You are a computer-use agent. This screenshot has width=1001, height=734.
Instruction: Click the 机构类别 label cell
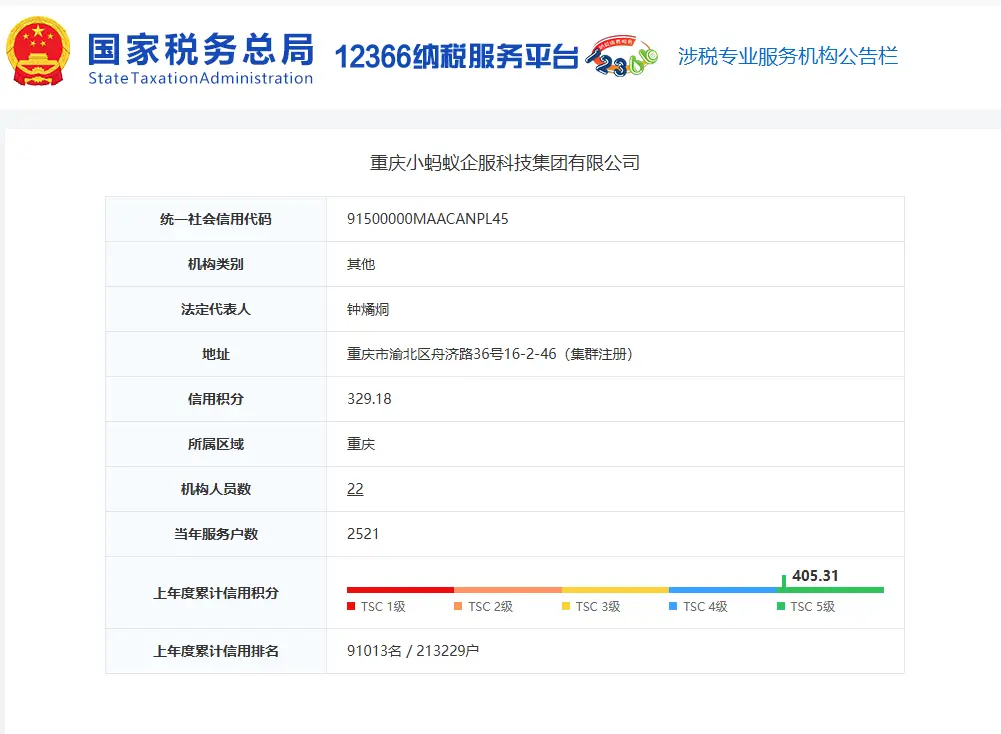point(216,264)
